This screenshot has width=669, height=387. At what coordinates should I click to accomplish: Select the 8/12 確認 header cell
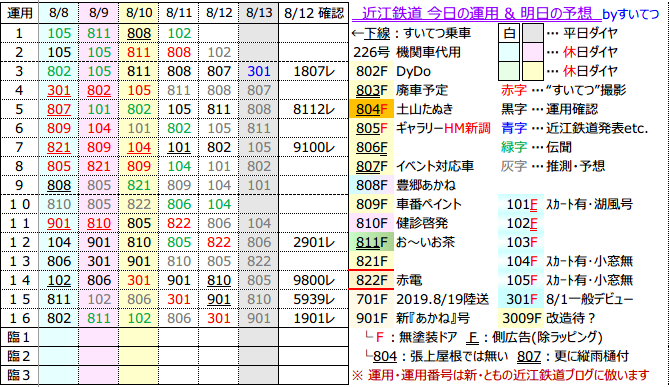point(314,13)
